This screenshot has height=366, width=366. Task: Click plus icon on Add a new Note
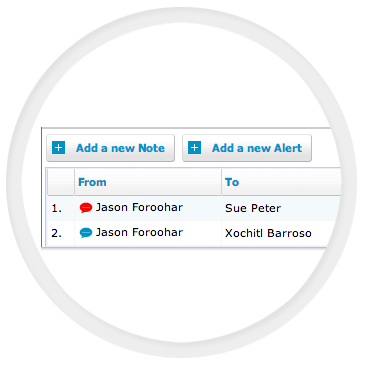point(58,148)
